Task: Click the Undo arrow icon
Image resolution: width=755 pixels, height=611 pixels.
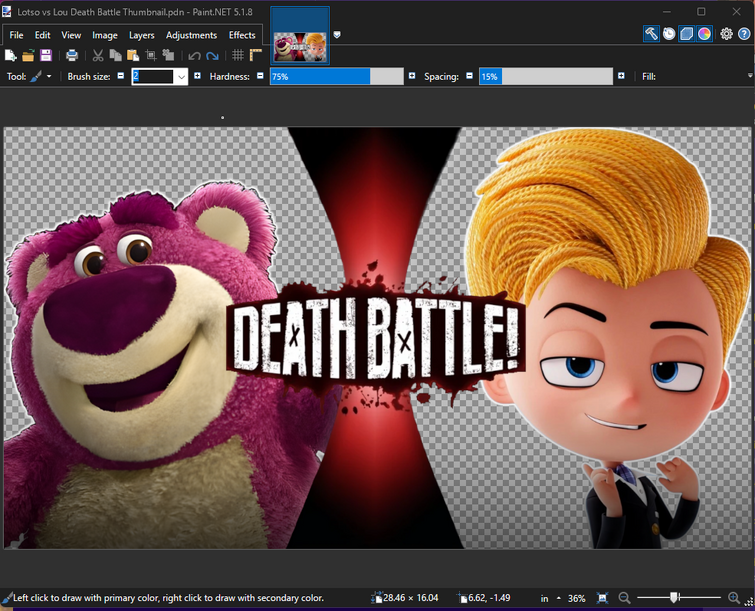Action: [x=194, y=56]
